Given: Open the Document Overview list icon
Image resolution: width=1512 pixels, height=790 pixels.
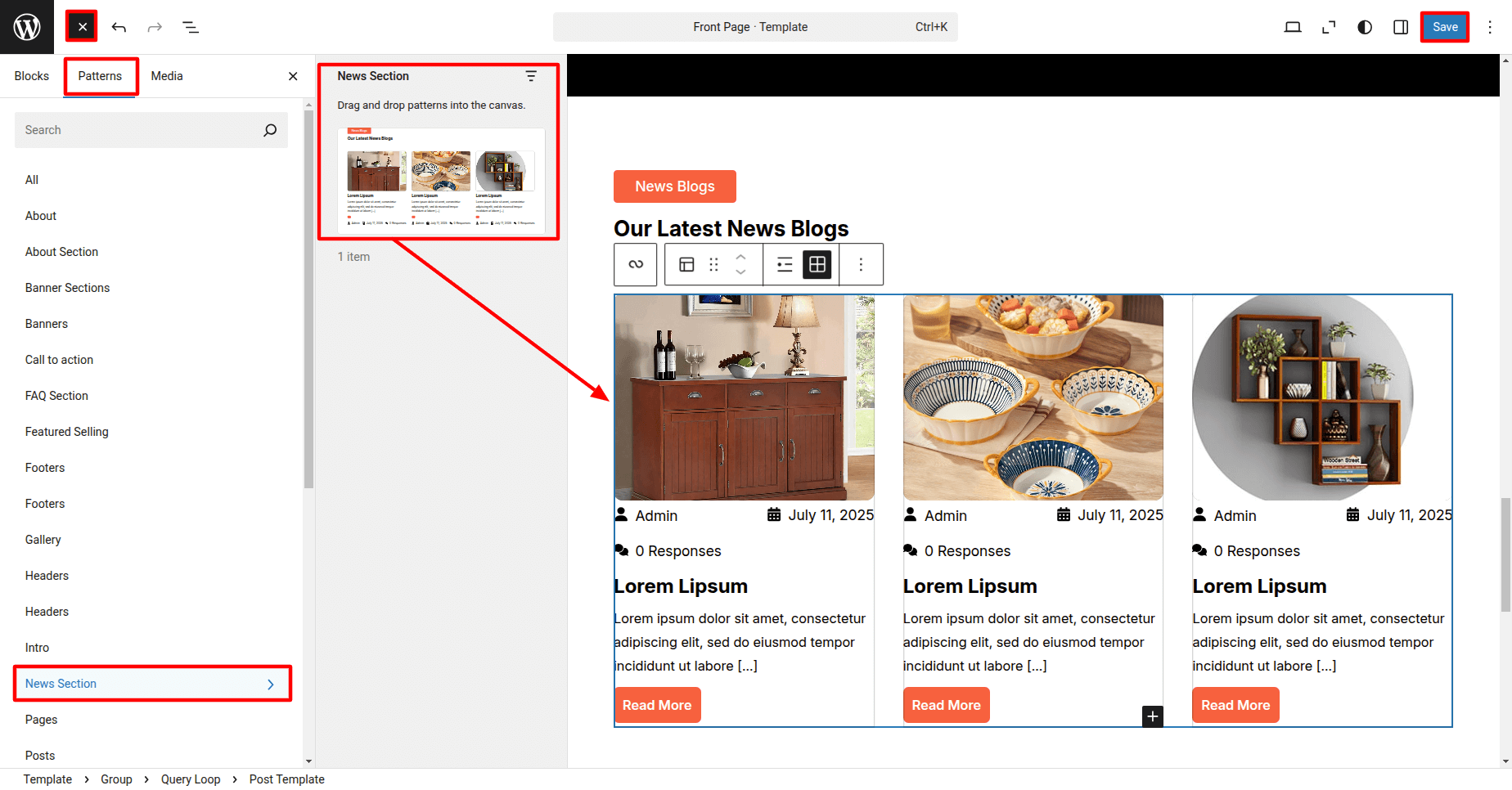Looking at the screenshot, I should [191, 28].
